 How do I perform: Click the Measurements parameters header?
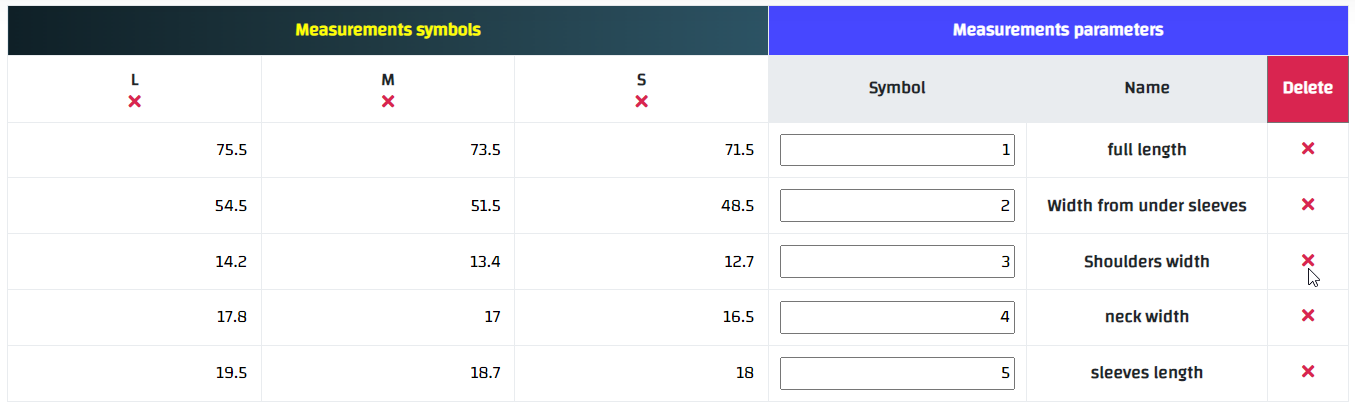click(x=1058, y=30)
